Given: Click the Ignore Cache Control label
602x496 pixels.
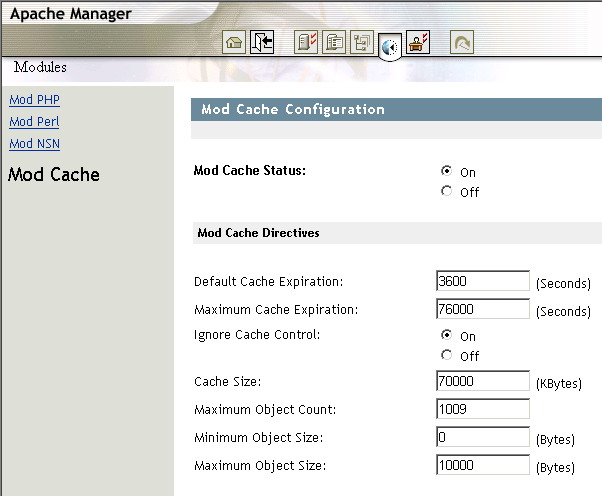Looking at the screenshot, I should [x=257, y=335].
